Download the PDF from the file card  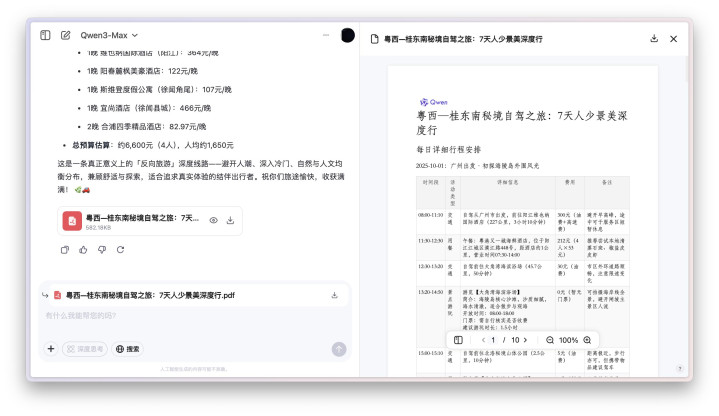pos(230,221)
